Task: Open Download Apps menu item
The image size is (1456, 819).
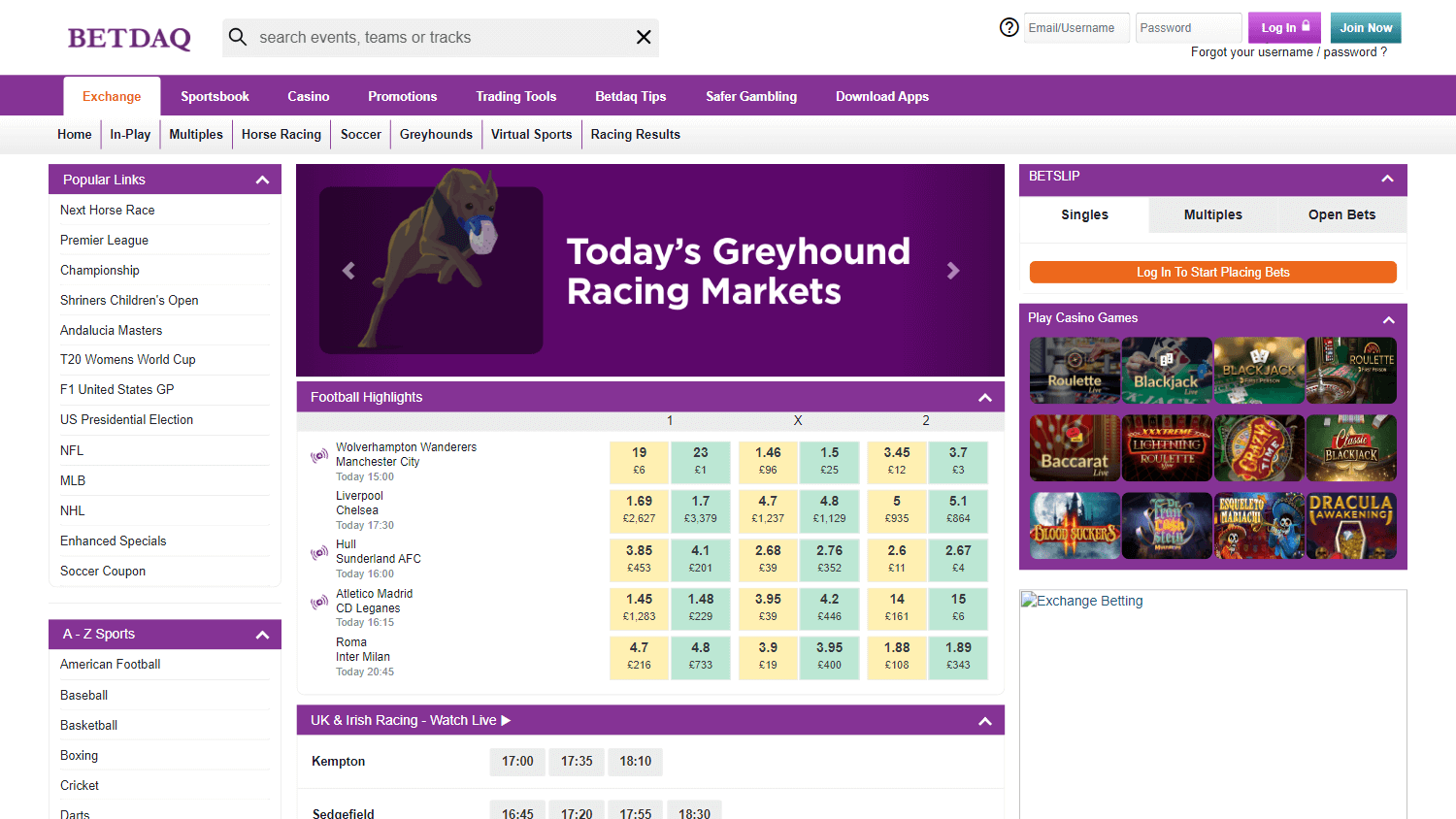Action: pos(882,96)
